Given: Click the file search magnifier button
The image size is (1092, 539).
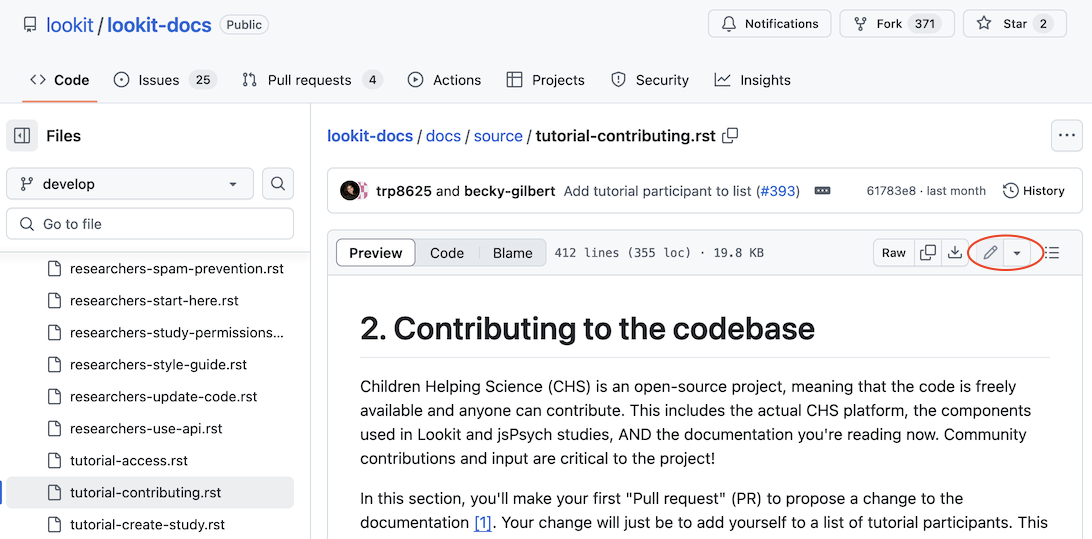Looking at the screenshot, I should tap(278, 185).
